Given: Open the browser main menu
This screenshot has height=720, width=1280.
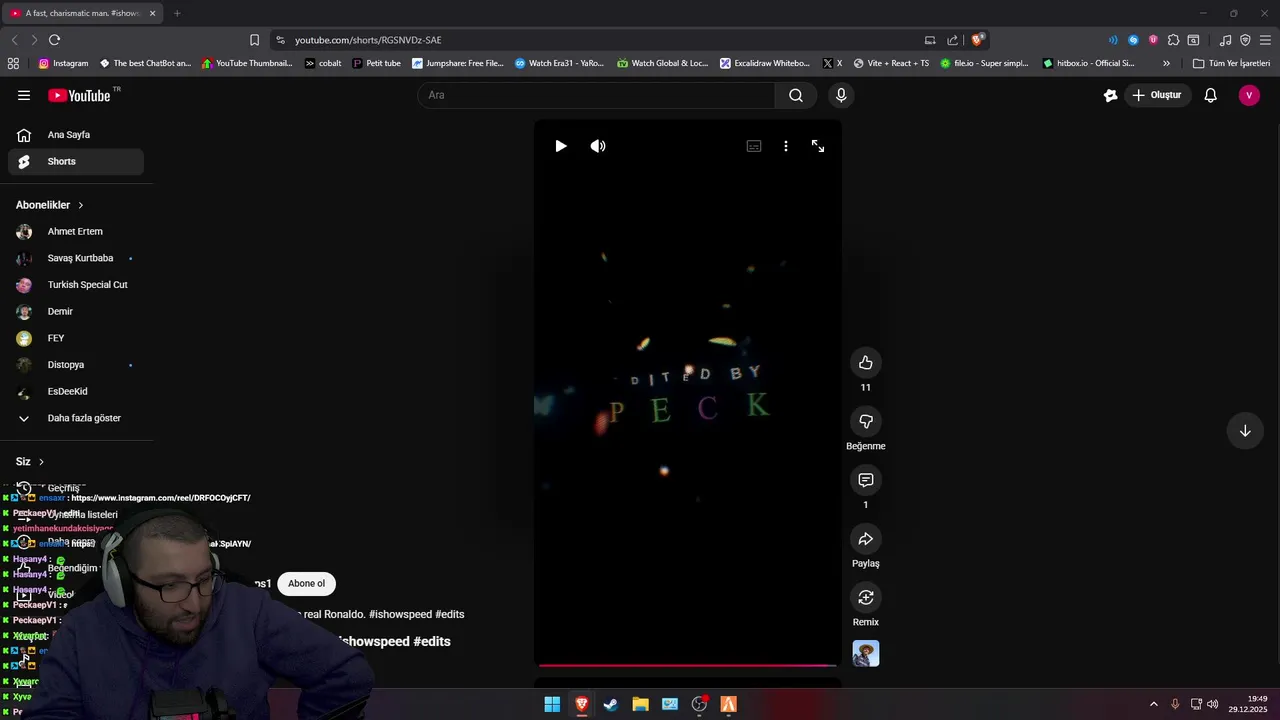Looking at the screenshot, I should [x=1265, y=40].
